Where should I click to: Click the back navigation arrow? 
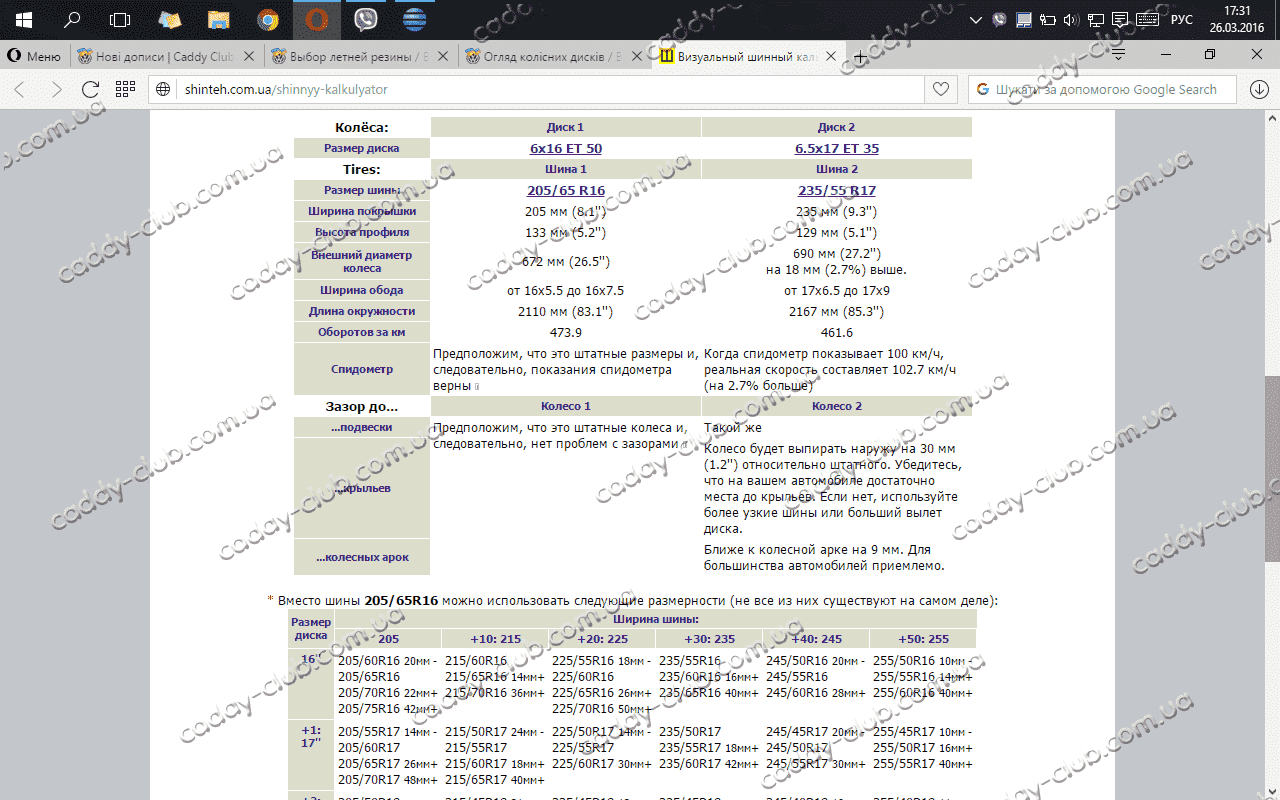click(20, 89)
